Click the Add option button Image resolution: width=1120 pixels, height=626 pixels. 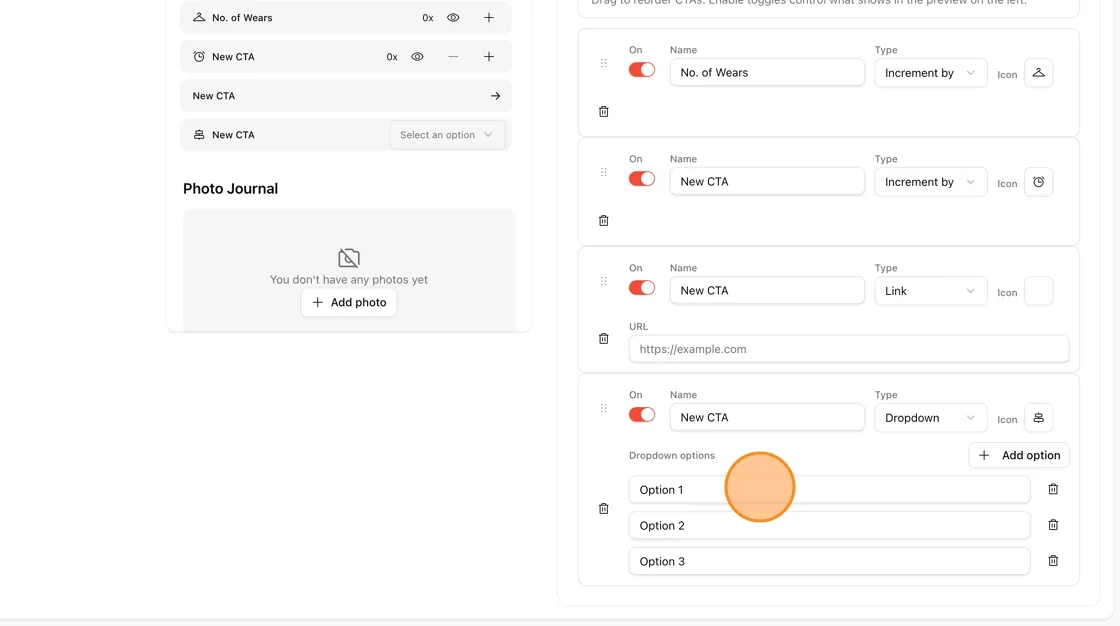[x=1019, y=455]
